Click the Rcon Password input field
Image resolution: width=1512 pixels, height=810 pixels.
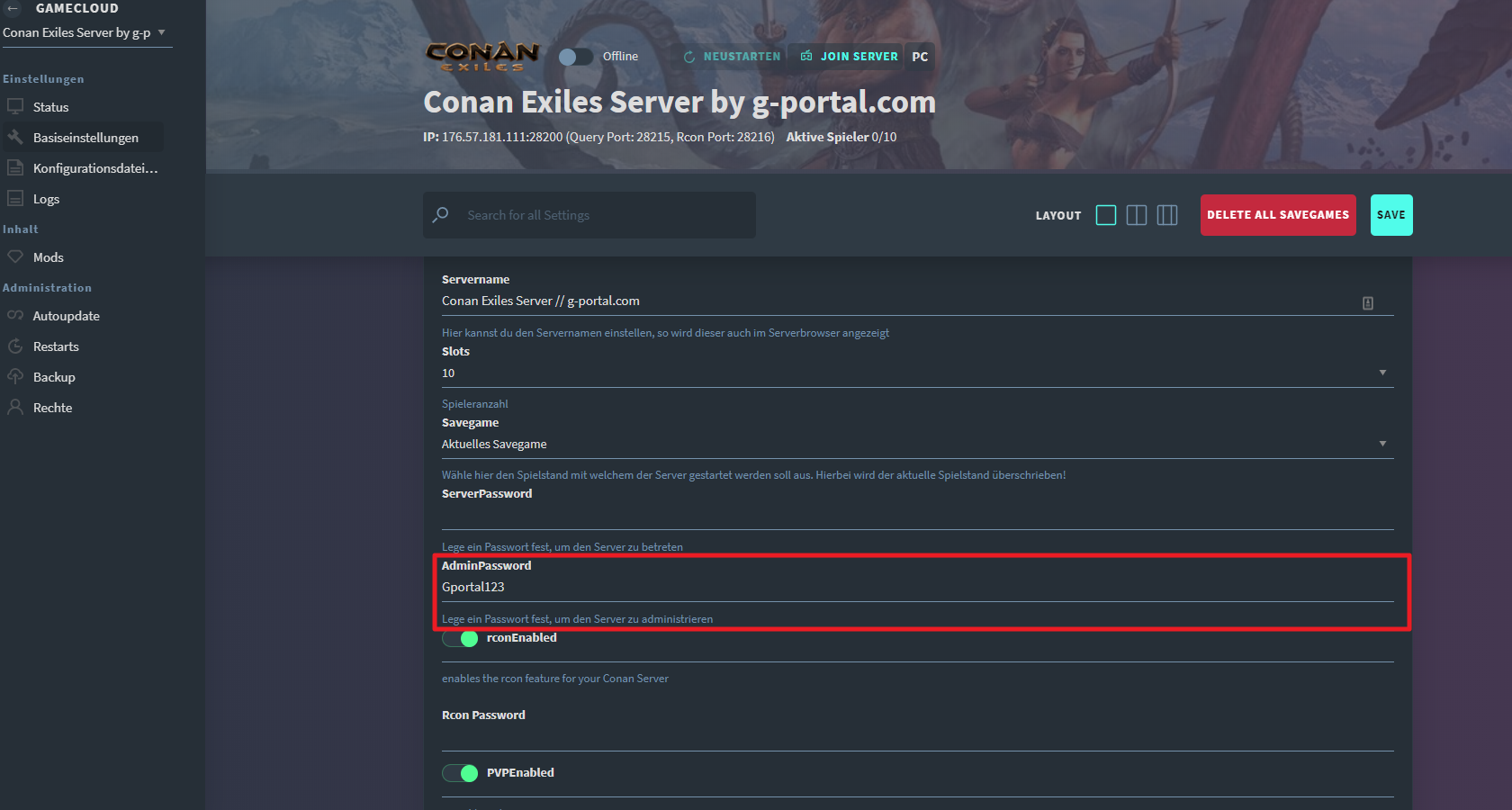[x=917, y=737]
